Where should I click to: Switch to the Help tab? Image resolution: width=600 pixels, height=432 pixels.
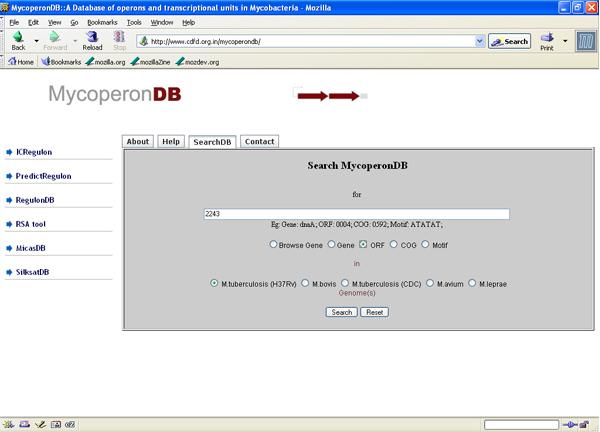(171, 142)
